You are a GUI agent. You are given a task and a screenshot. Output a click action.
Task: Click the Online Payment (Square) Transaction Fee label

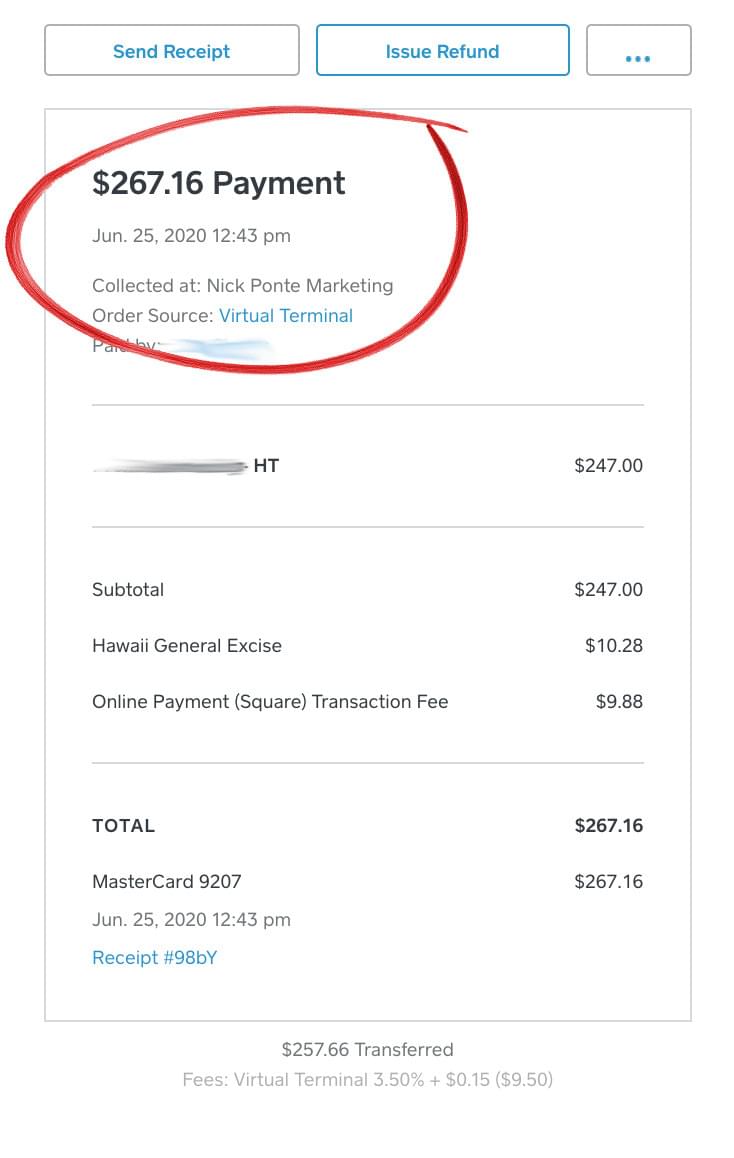pos(270,702)
